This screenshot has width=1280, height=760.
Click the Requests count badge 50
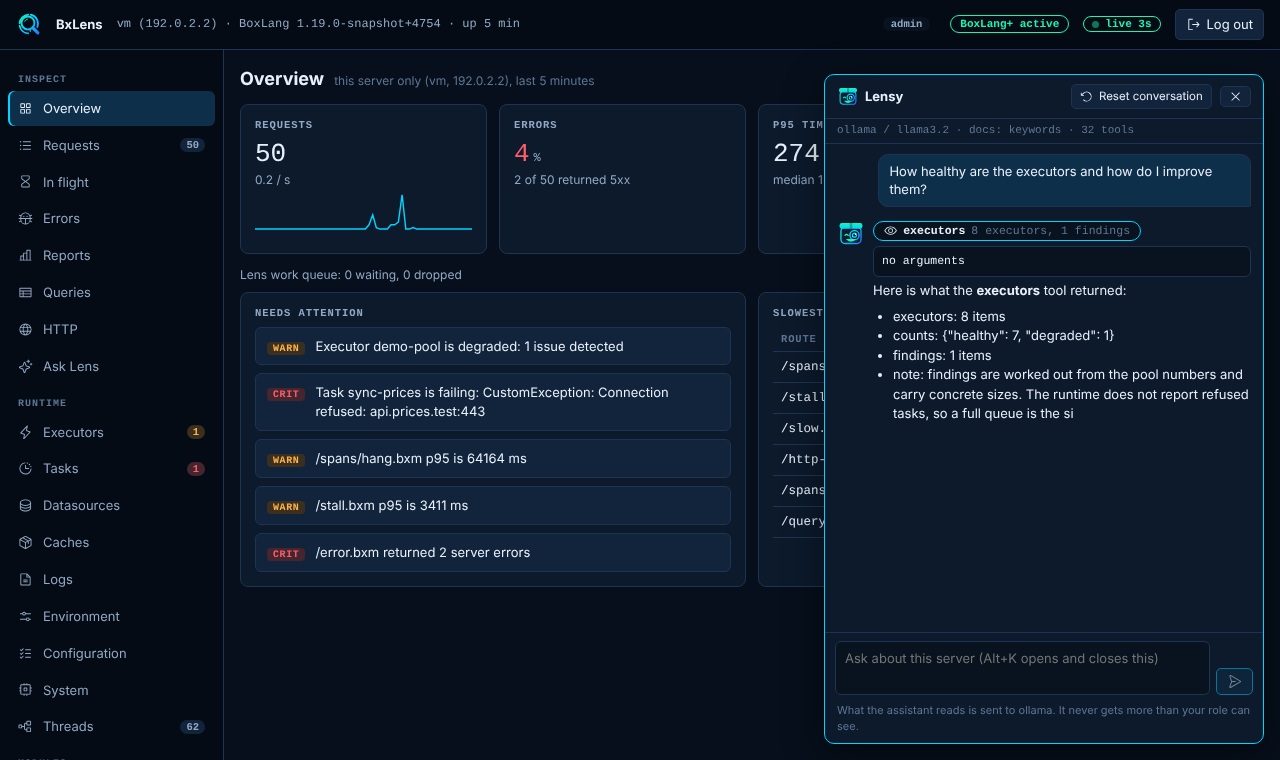[193, 145]
